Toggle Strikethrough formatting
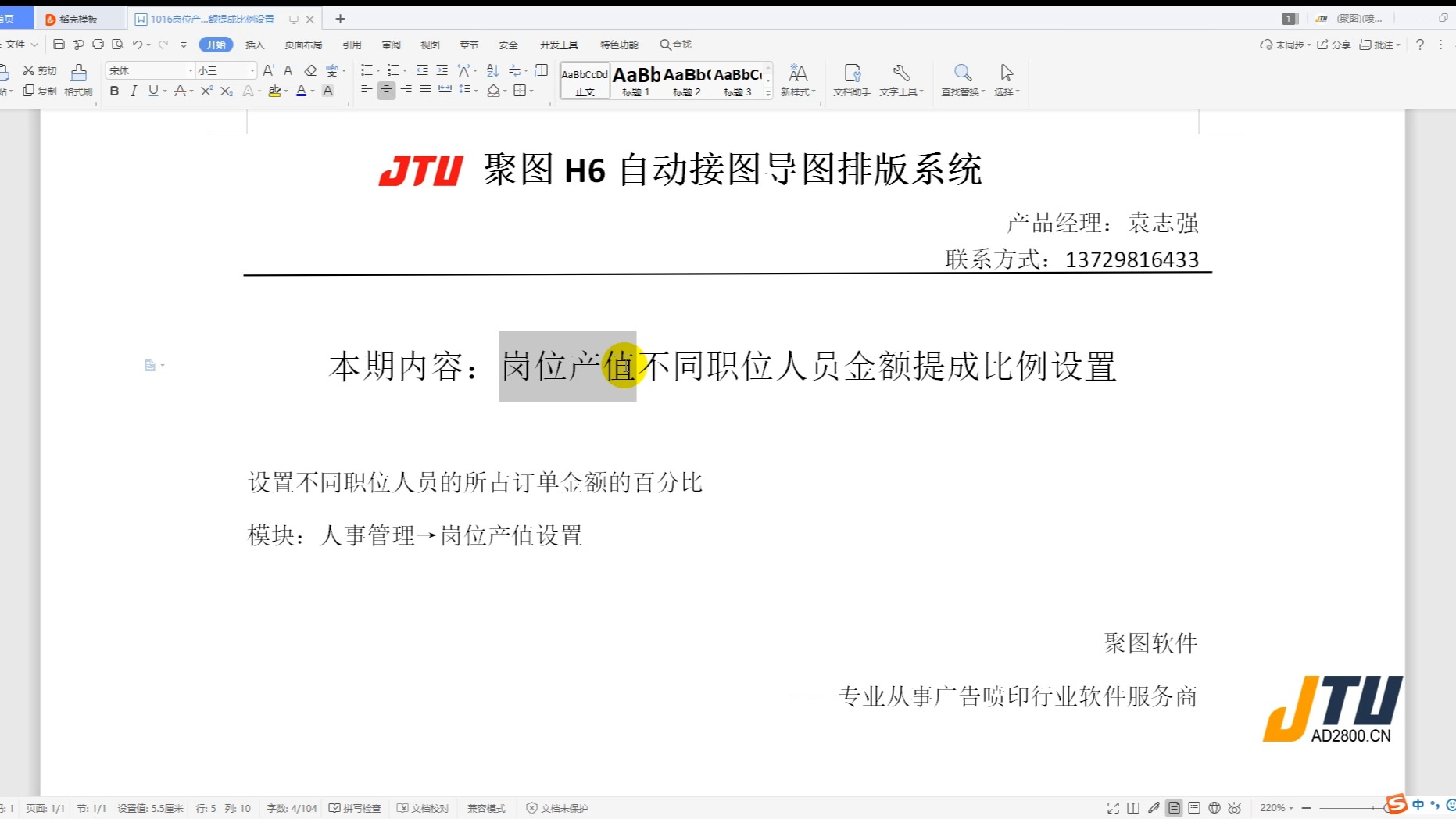 [180, 91]
